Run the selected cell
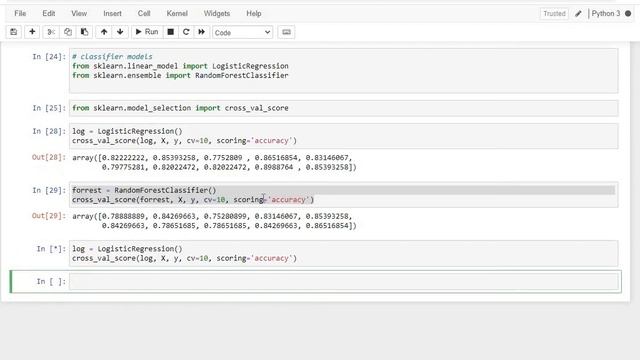The image size is (640, 360). click(147, 32)
